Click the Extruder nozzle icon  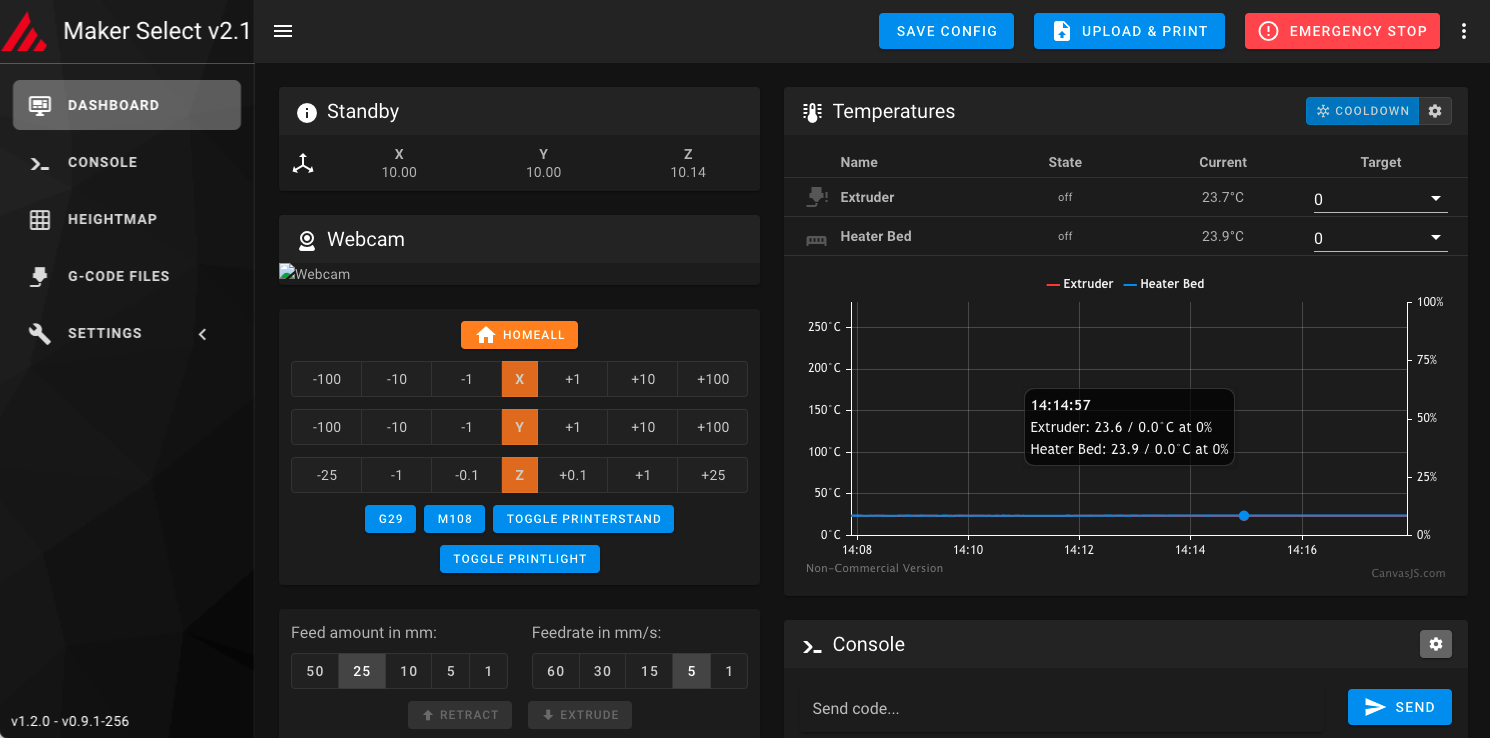coord(817,198)
